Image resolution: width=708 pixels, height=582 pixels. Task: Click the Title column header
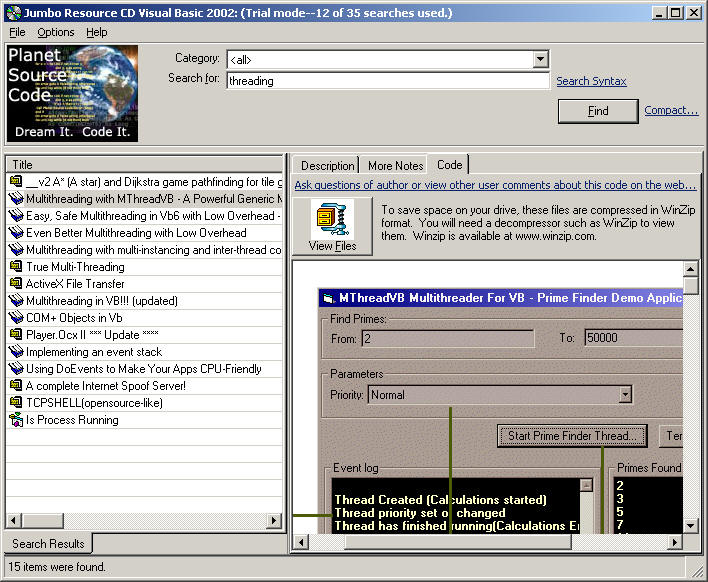(144, 164)
